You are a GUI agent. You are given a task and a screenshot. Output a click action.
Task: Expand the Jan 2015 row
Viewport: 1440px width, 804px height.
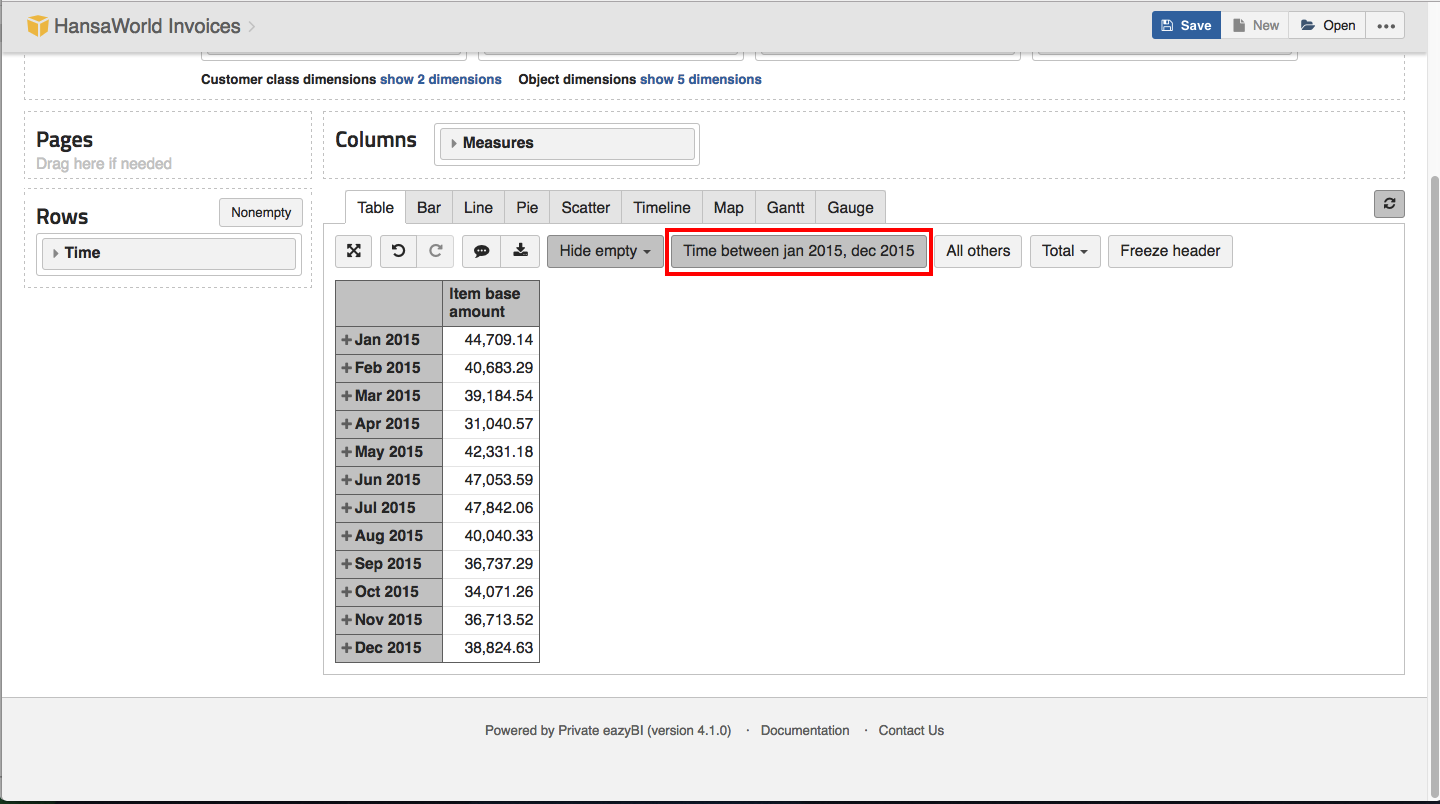[347, 340]
